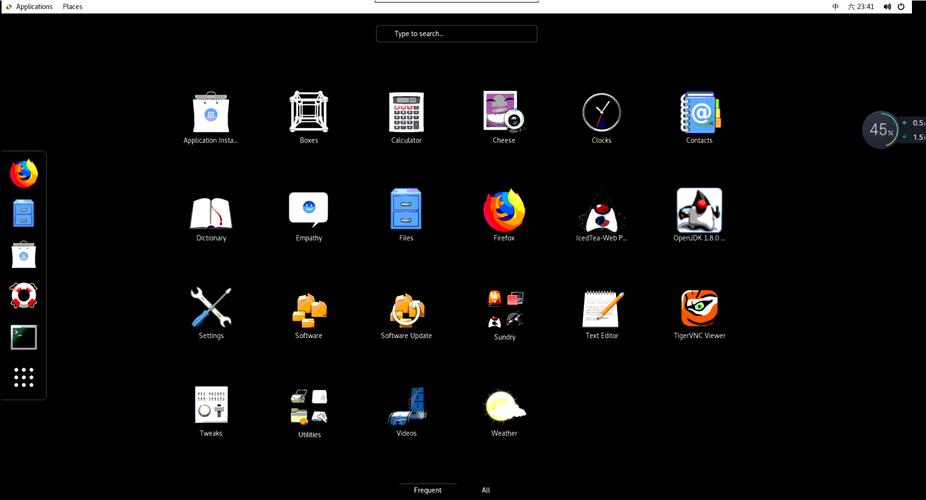Screen dimensions: 926x500
Task: Open Help lifebuoy icon in dock
Action: 24,296
